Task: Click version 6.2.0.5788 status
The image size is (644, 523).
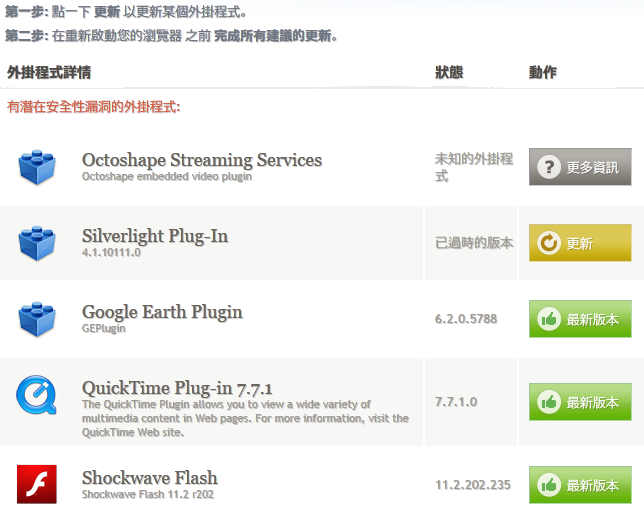Action: [466, 319]
